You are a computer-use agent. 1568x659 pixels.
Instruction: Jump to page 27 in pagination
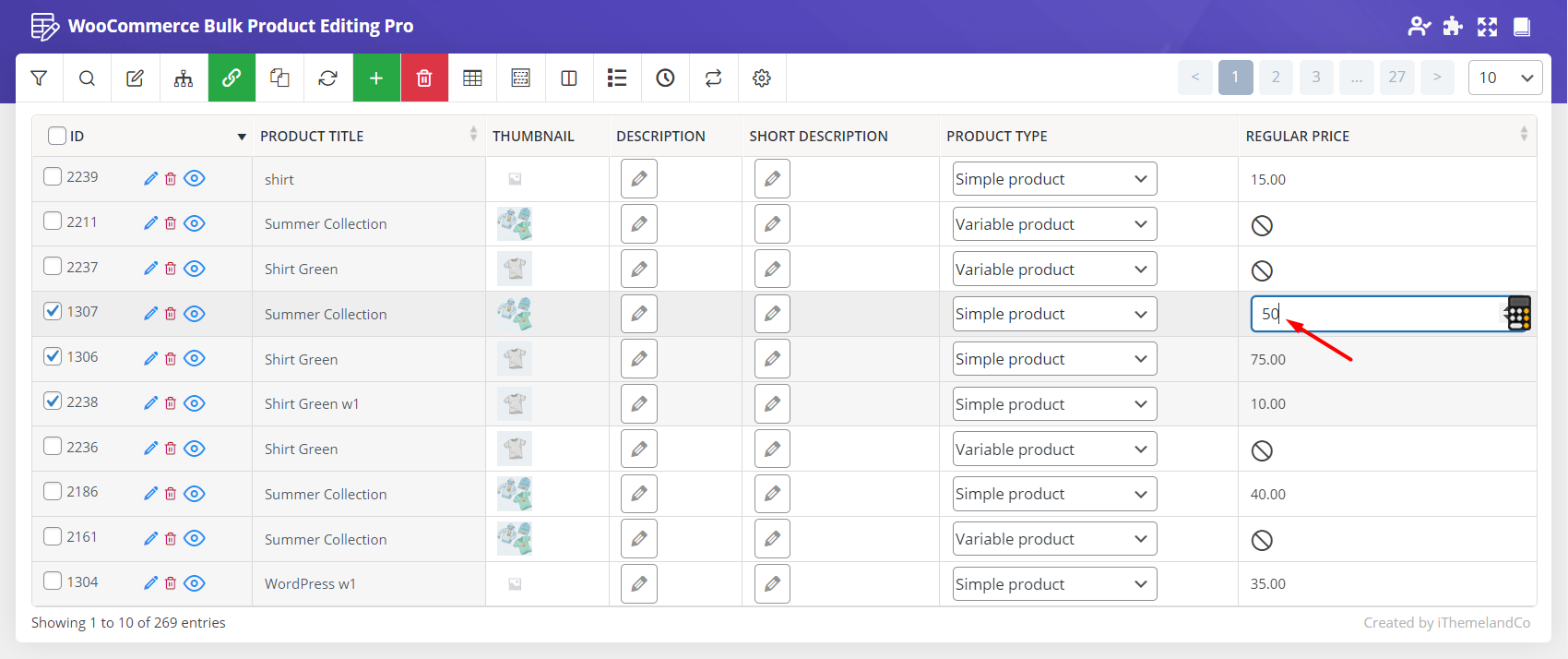coord(1396,78)
